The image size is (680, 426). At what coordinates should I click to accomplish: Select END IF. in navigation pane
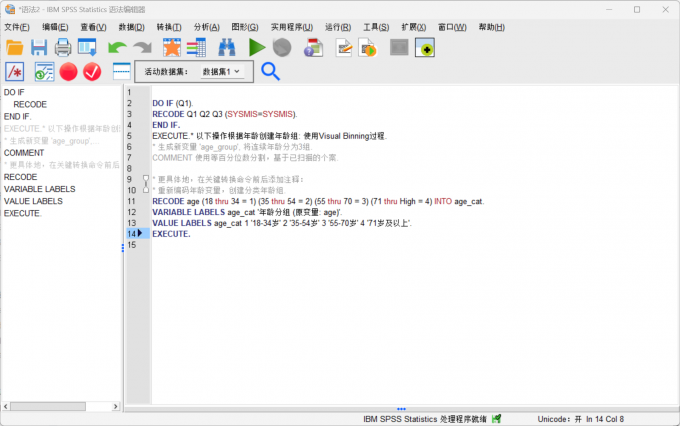18,117
